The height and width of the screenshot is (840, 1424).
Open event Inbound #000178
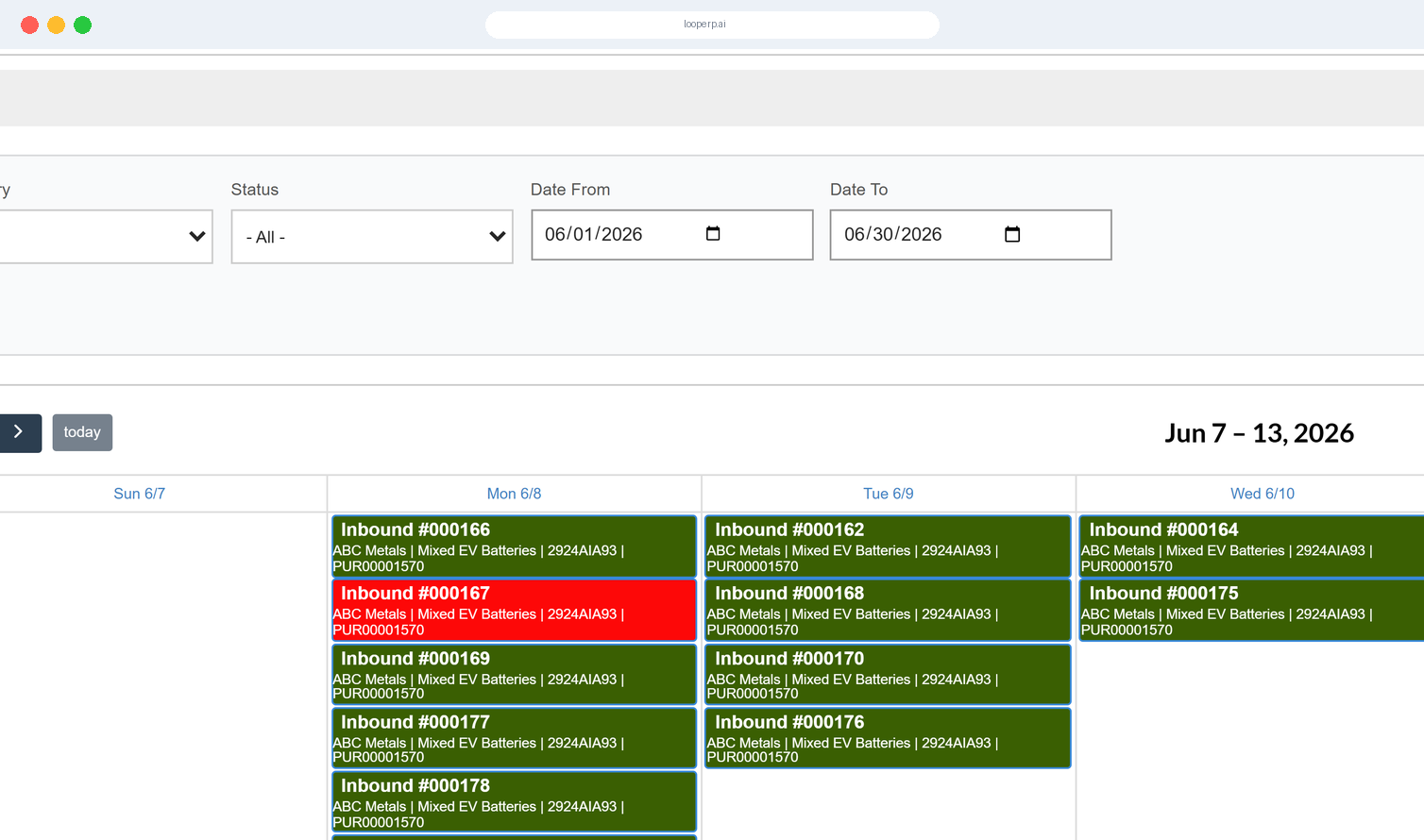(x=515, y=801)
